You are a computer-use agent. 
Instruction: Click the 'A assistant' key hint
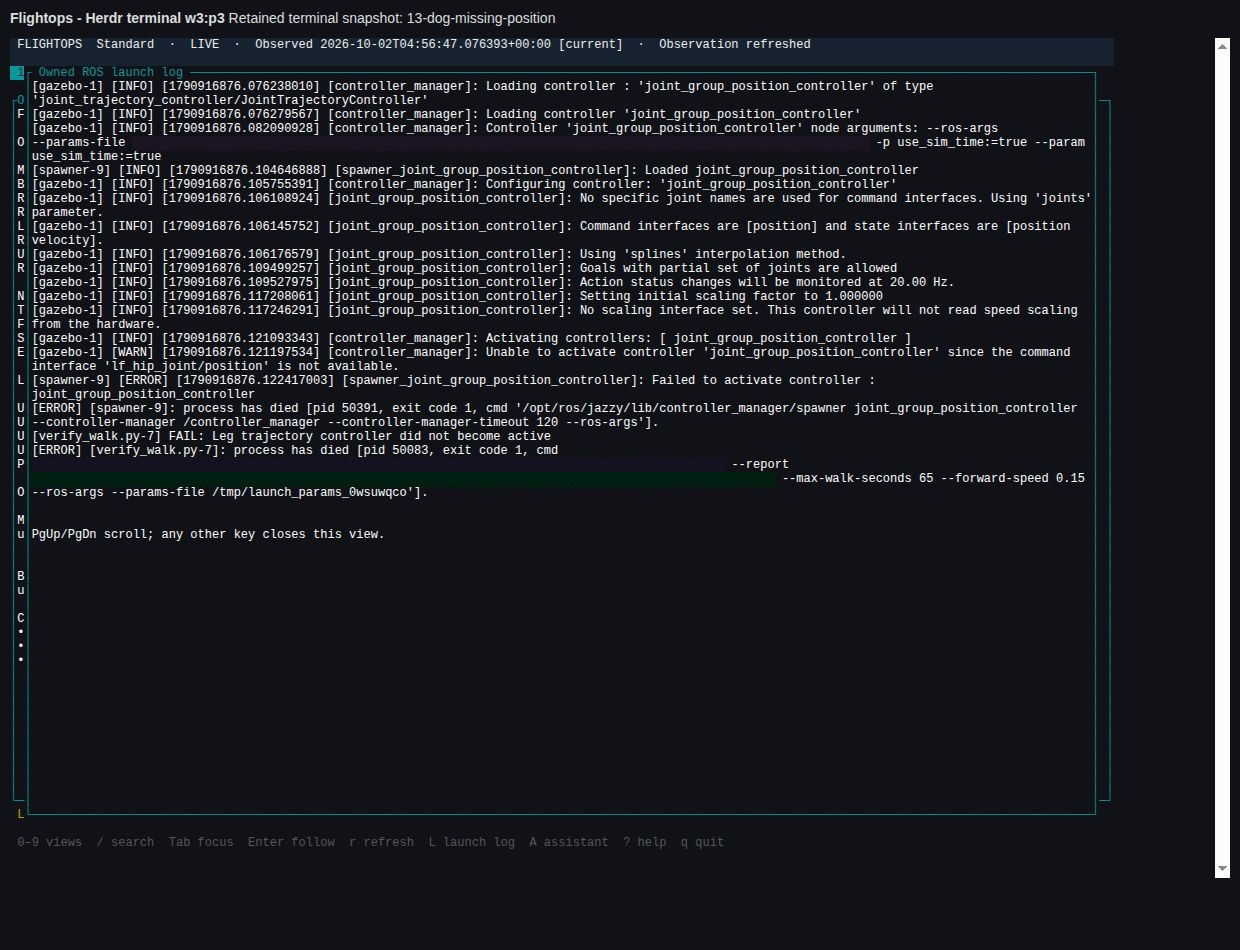pyautogui.click(x=569, y=842)
